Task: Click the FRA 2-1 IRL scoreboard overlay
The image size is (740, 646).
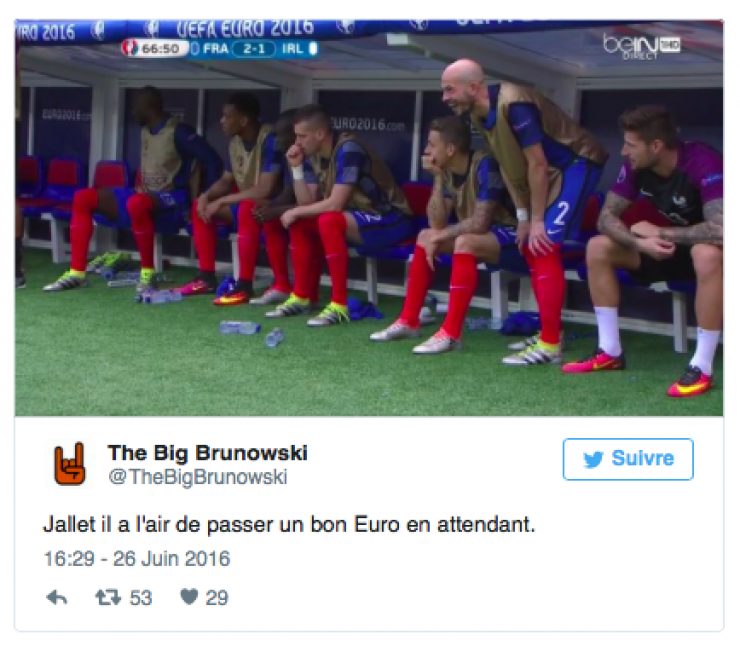Action: point(255,49)
